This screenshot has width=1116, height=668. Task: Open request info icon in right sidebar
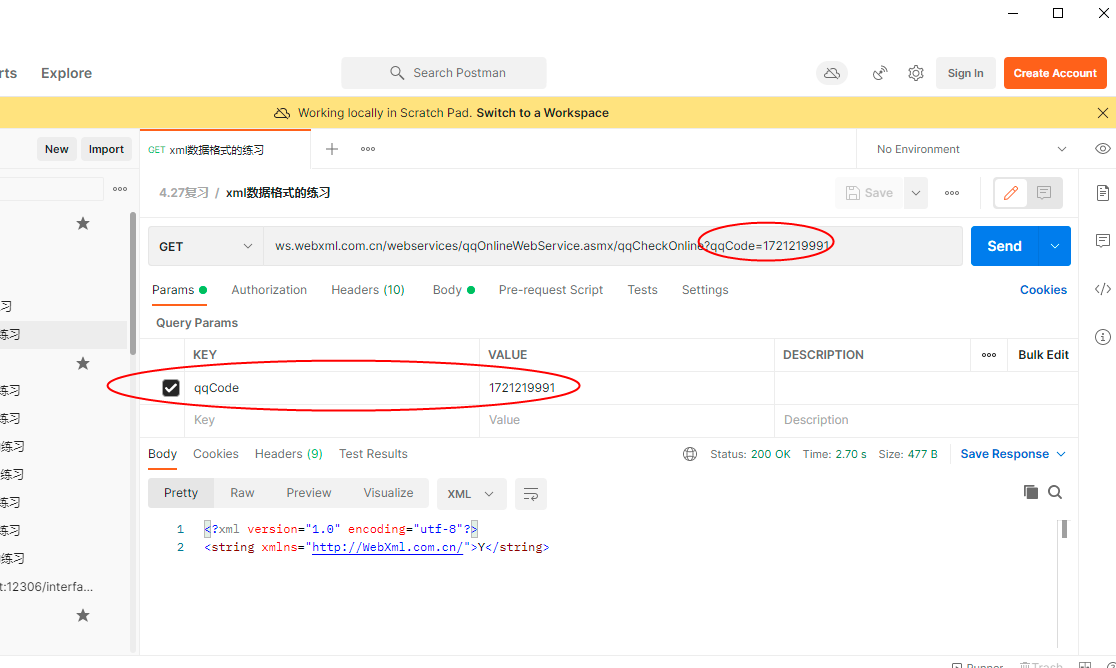1102,336
